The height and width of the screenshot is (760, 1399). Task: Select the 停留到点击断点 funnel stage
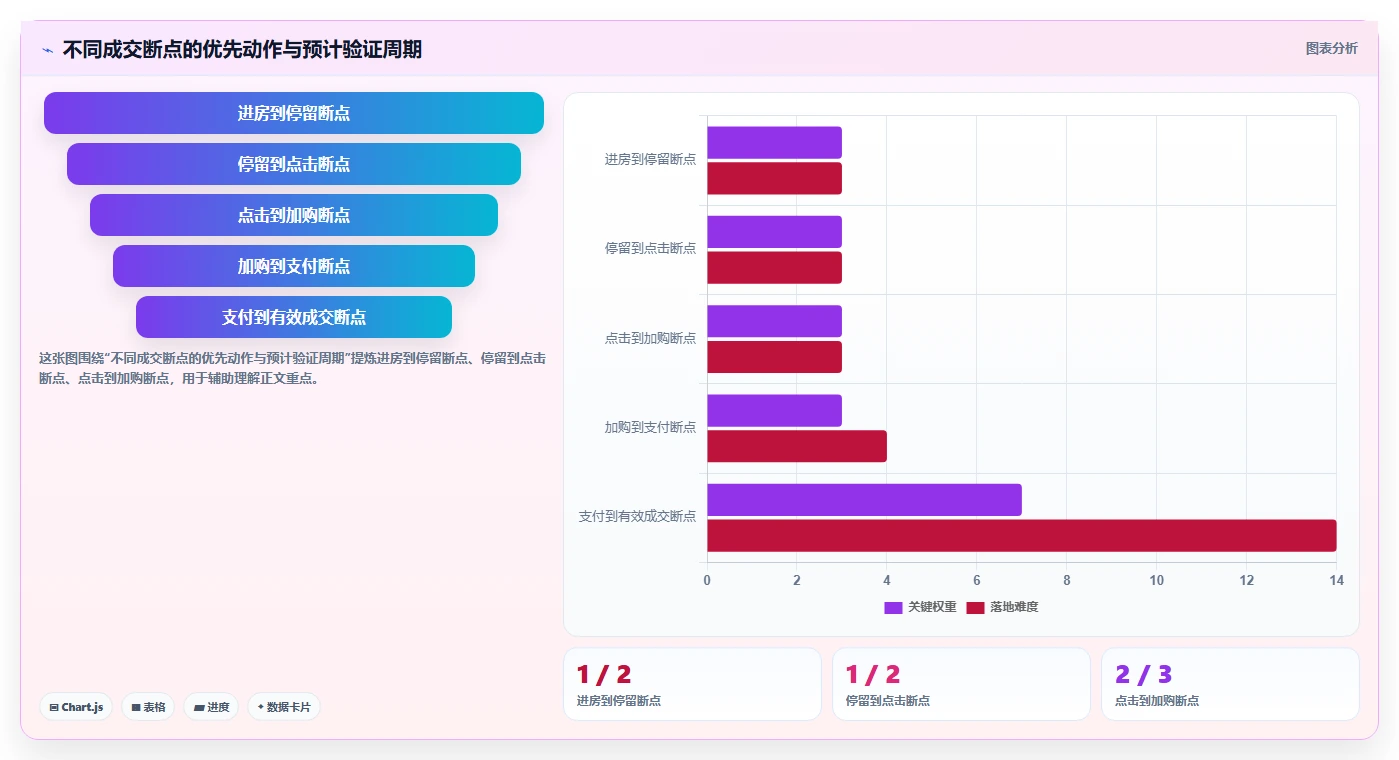pyautogui.click(x=294, y=164)
